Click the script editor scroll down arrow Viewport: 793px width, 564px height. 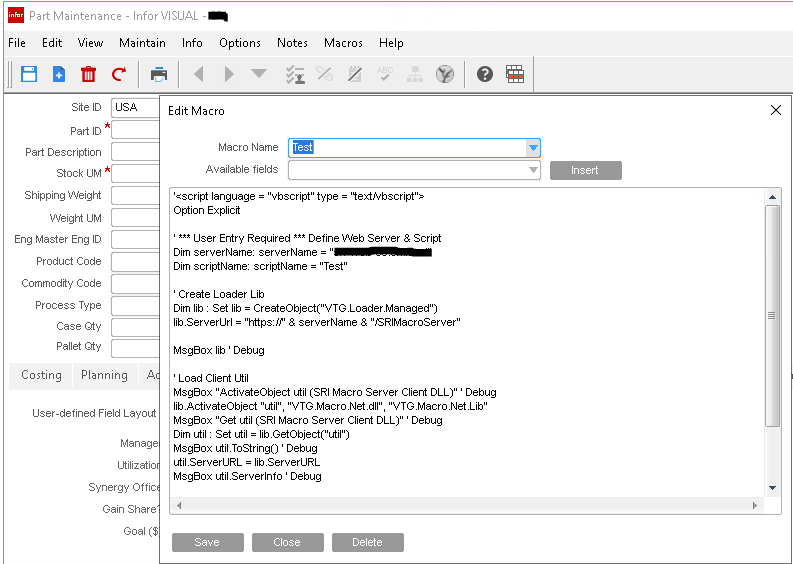(x=772, y=488)
